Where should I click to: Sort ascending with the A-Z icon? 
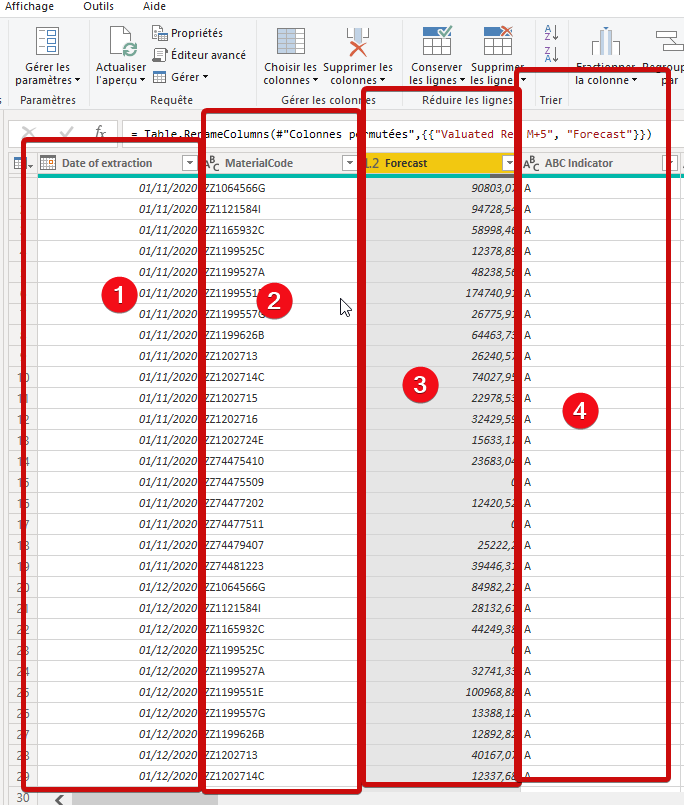pos(551,32)
